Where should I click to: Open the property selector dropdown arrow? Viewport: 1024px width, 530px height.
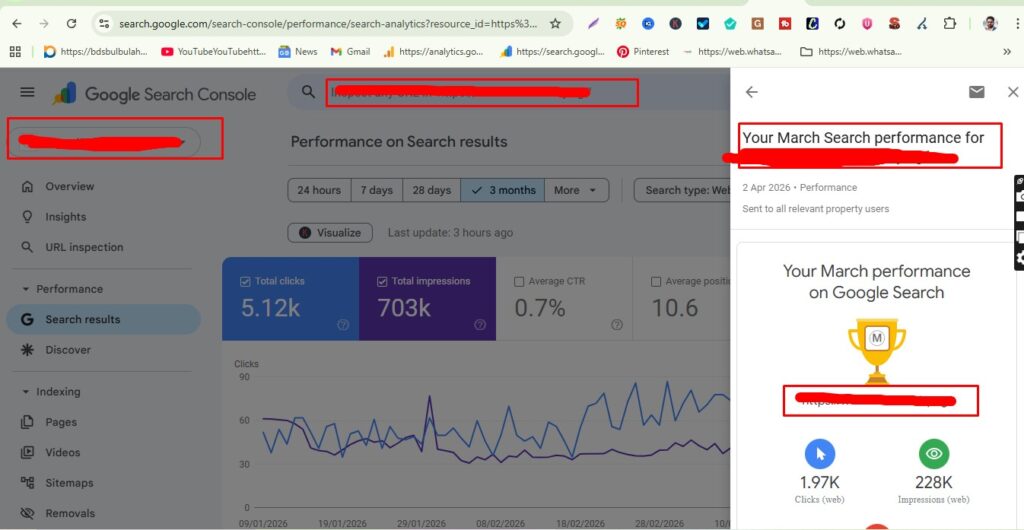183,142
